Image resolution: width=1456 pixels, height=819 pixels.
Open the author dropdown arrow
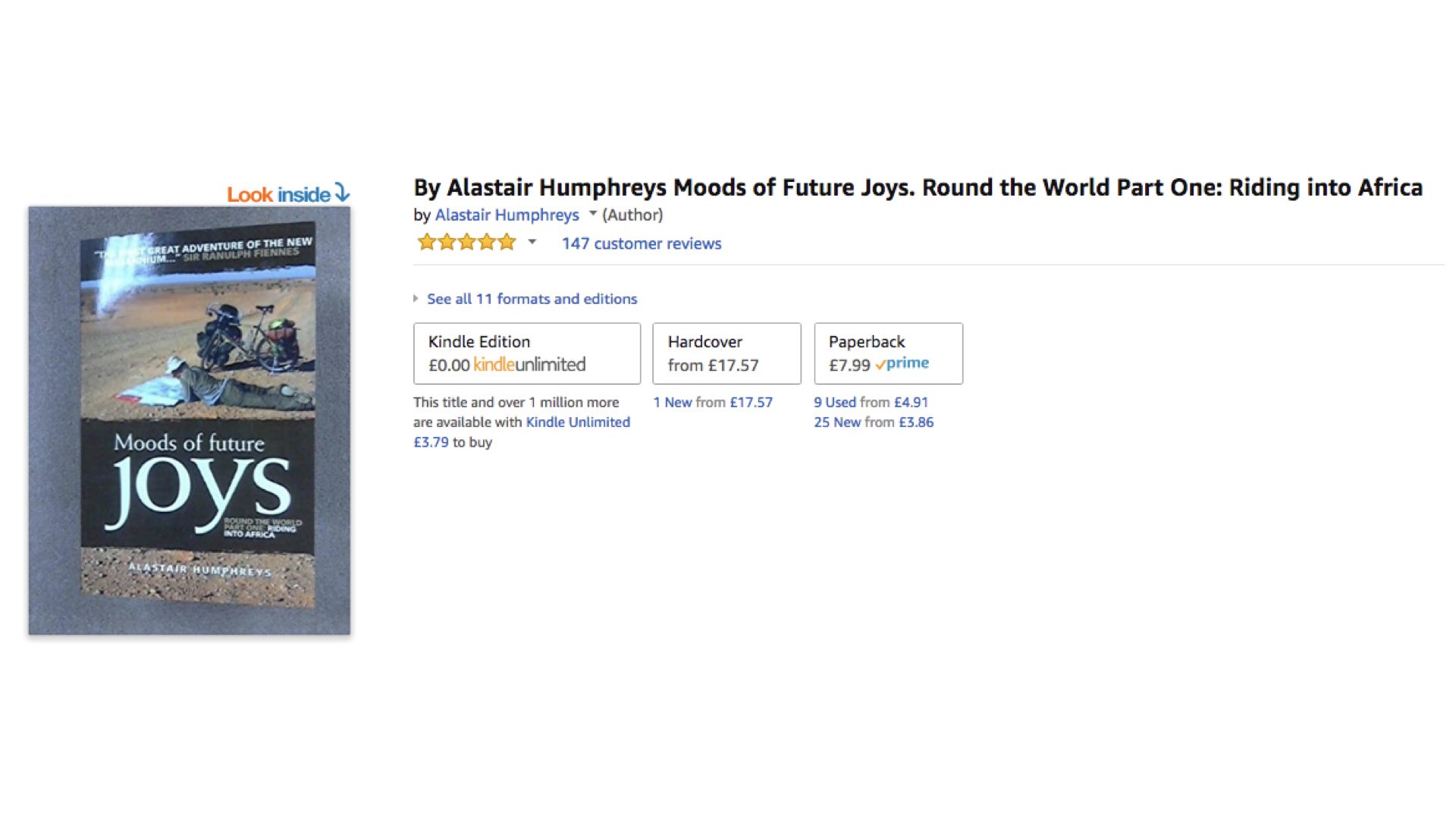[593, 214]
